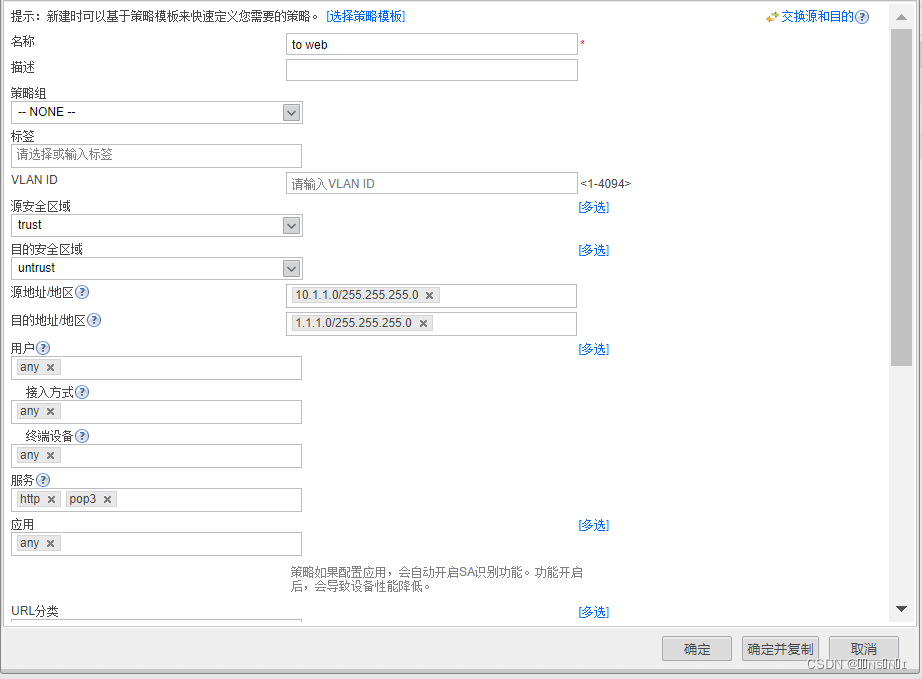Click inside the 目的地址/地区 address field

coord(431,324)
